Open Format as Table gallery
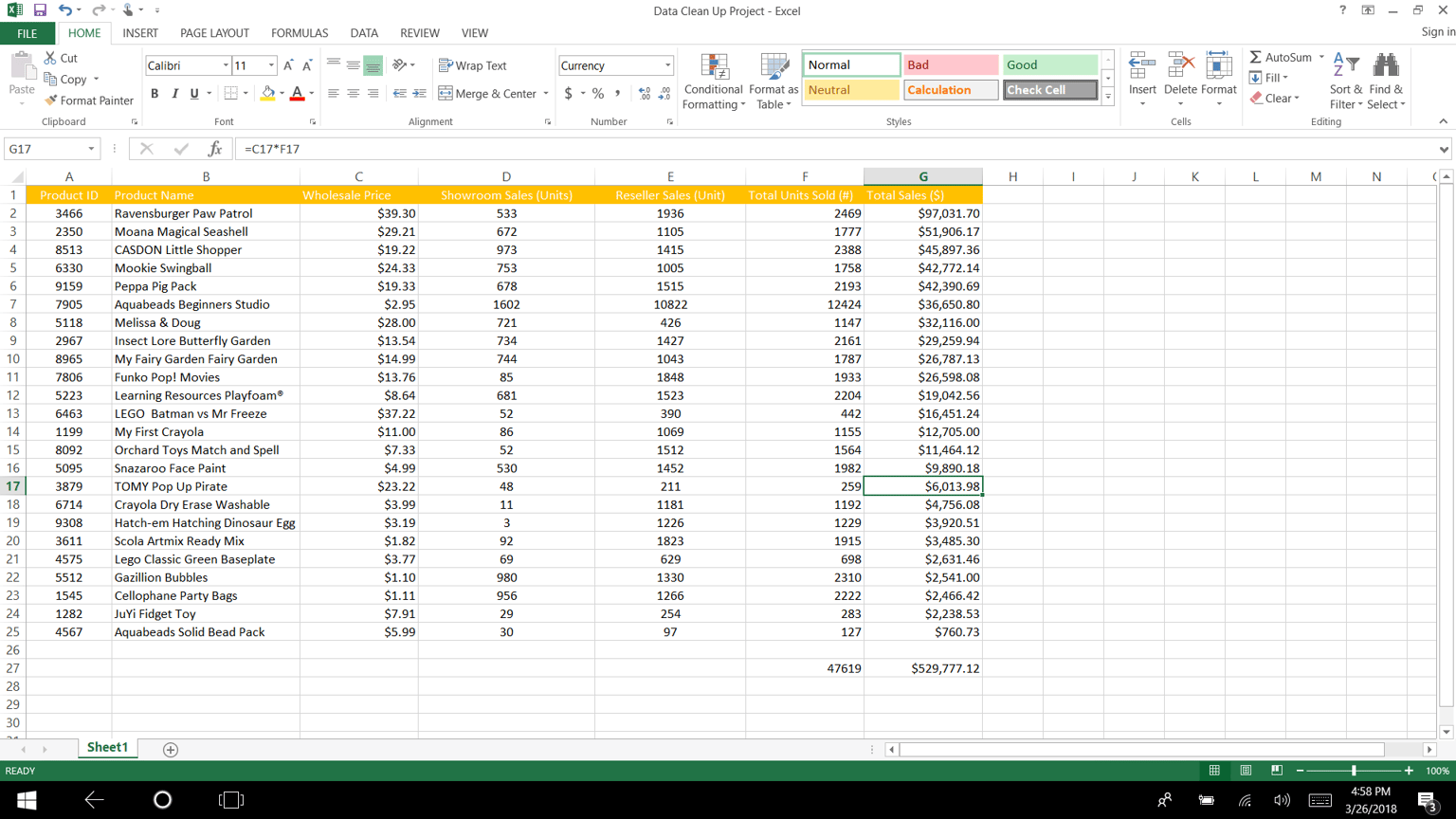The width and height of the screenshot is (1456, 819). (773, 82)
